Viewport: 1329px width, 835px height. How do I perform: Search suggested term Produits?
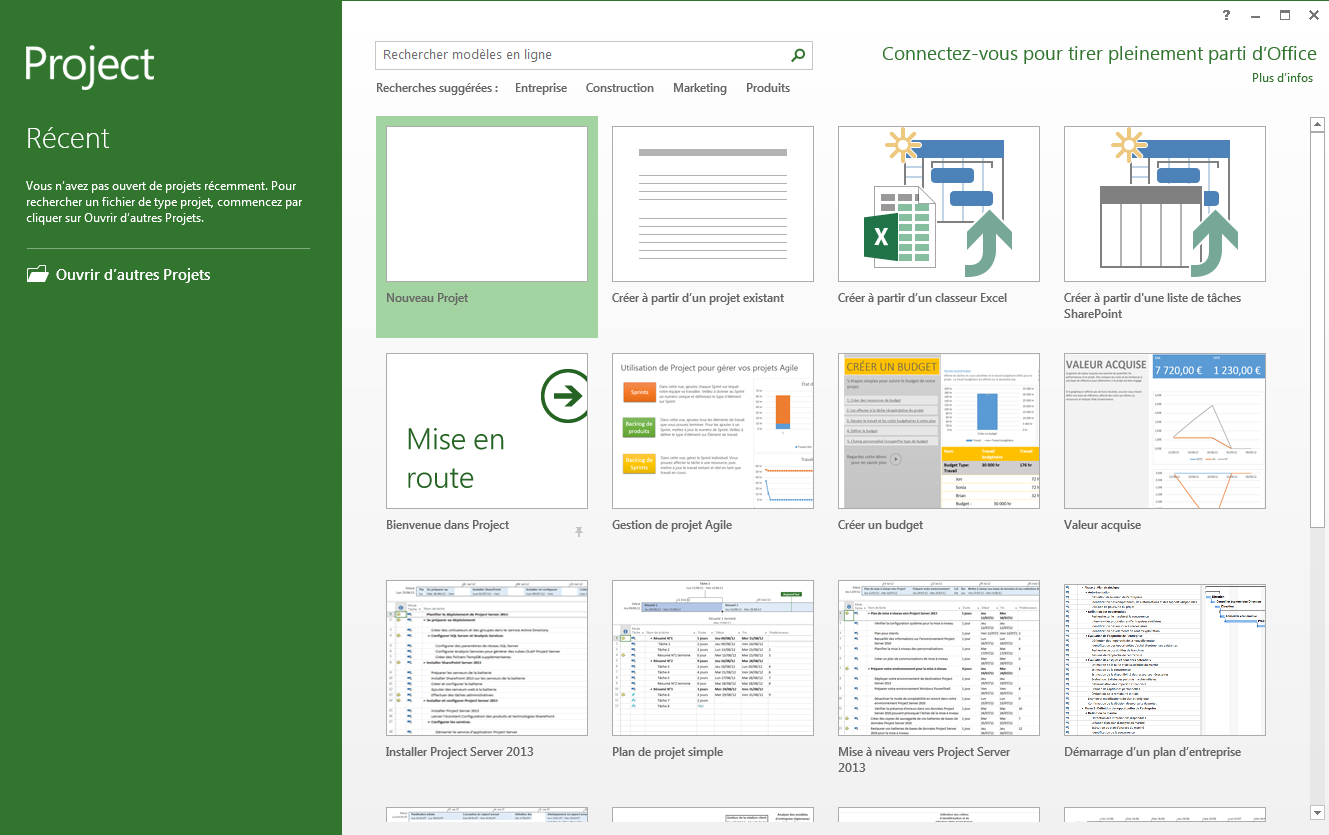tap(768, 88)
